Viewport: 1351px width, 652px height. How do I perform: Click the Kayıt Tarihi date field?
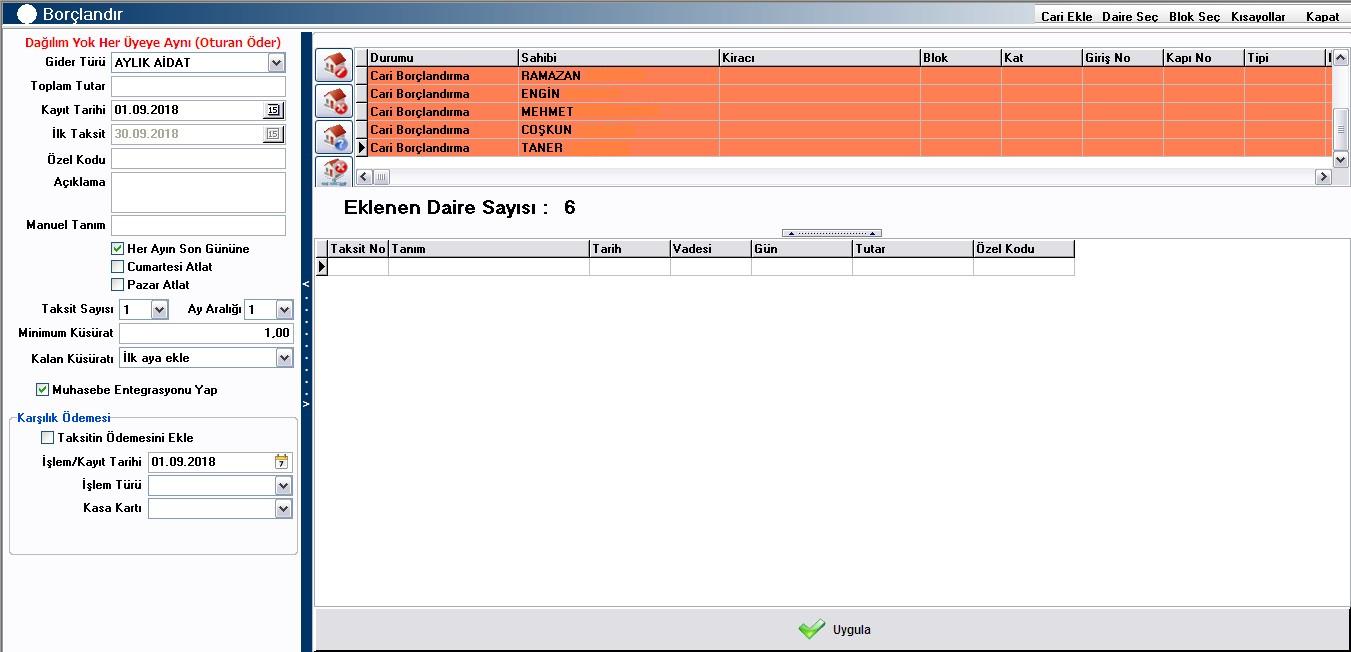pyautogui.click(x=187, y=110)
